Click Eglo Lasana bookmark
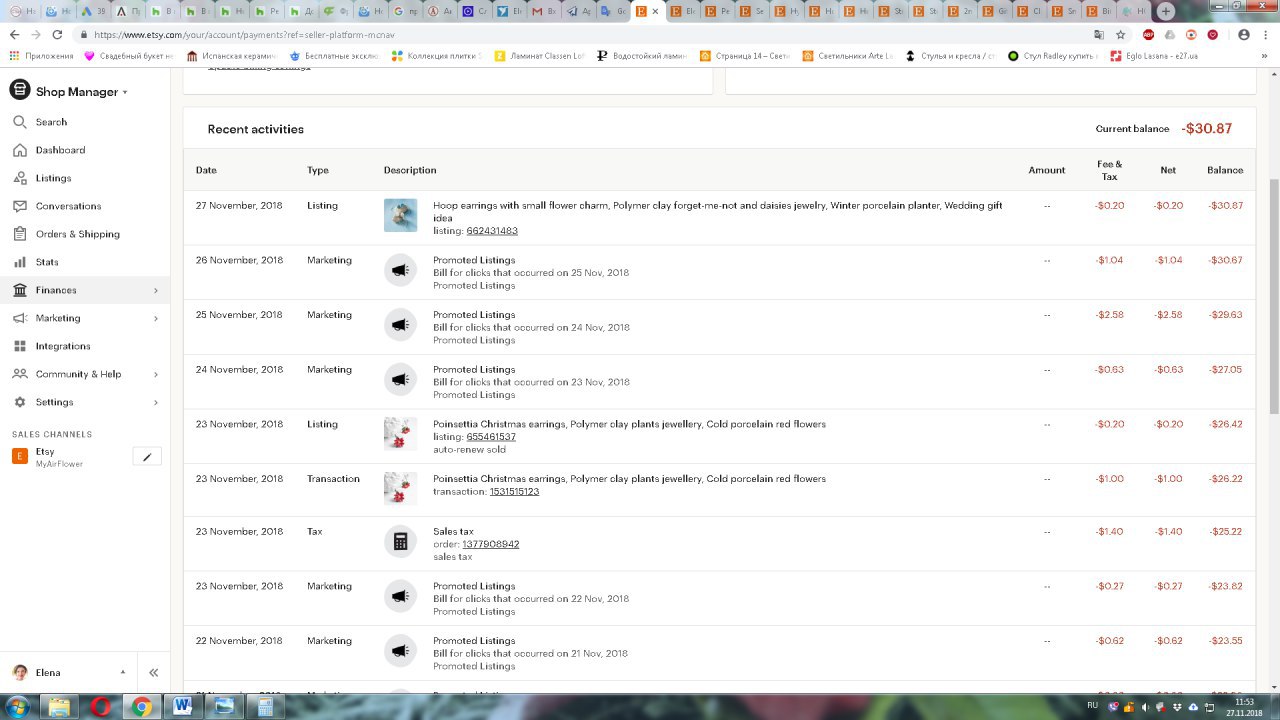The width and height of the screenshot is (1280, 720). click(x=1153, y=56)
